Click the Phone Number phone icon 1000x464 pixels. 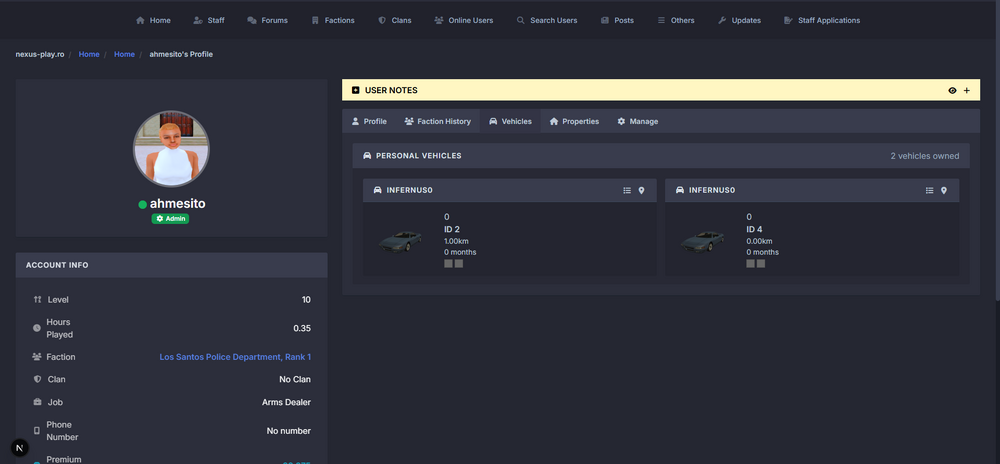point(37,431)
